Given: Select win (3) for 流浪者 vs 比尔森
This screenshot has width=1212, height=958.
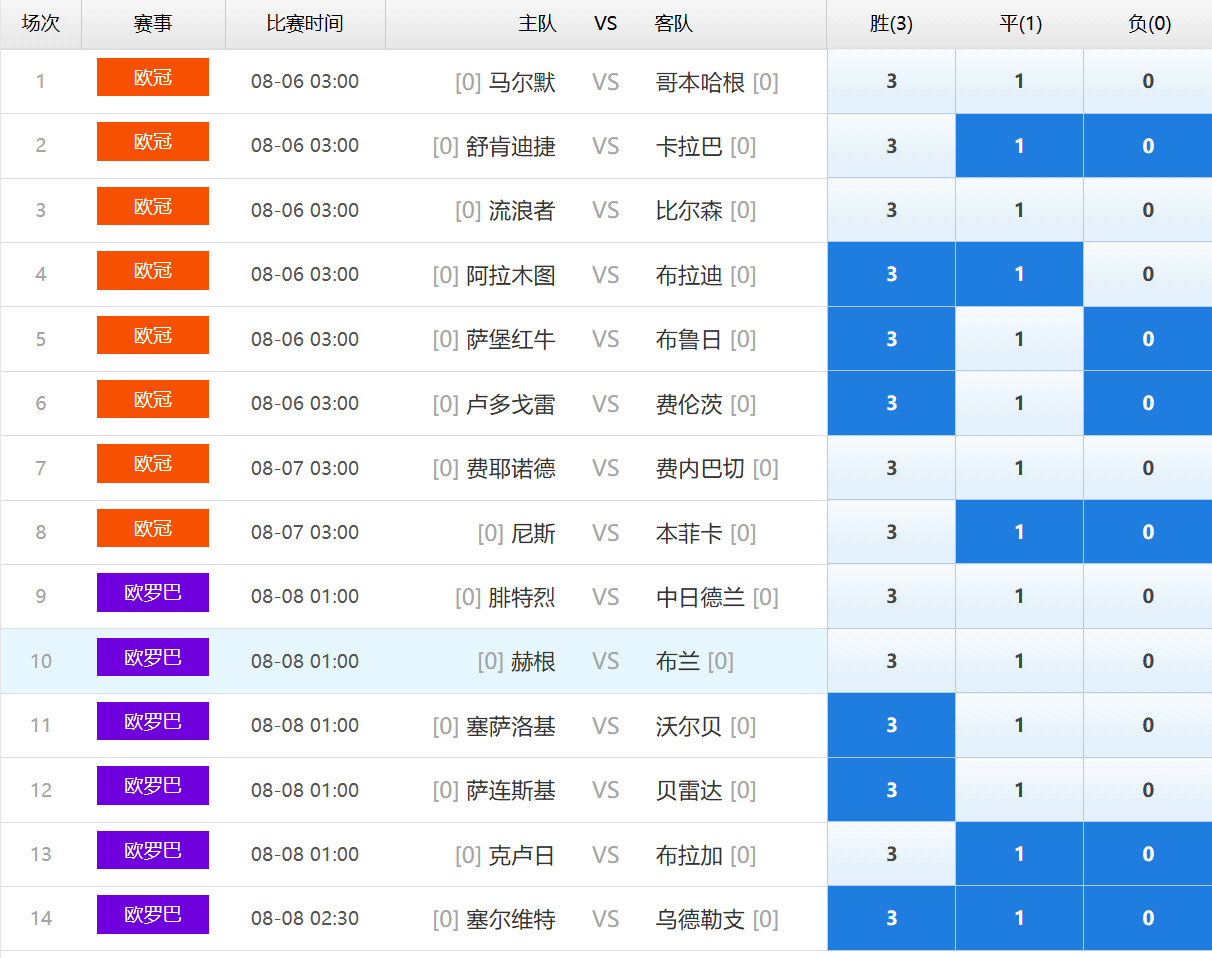Looking at the screenshot, I should pyautogui.click(x=891, y=210).
